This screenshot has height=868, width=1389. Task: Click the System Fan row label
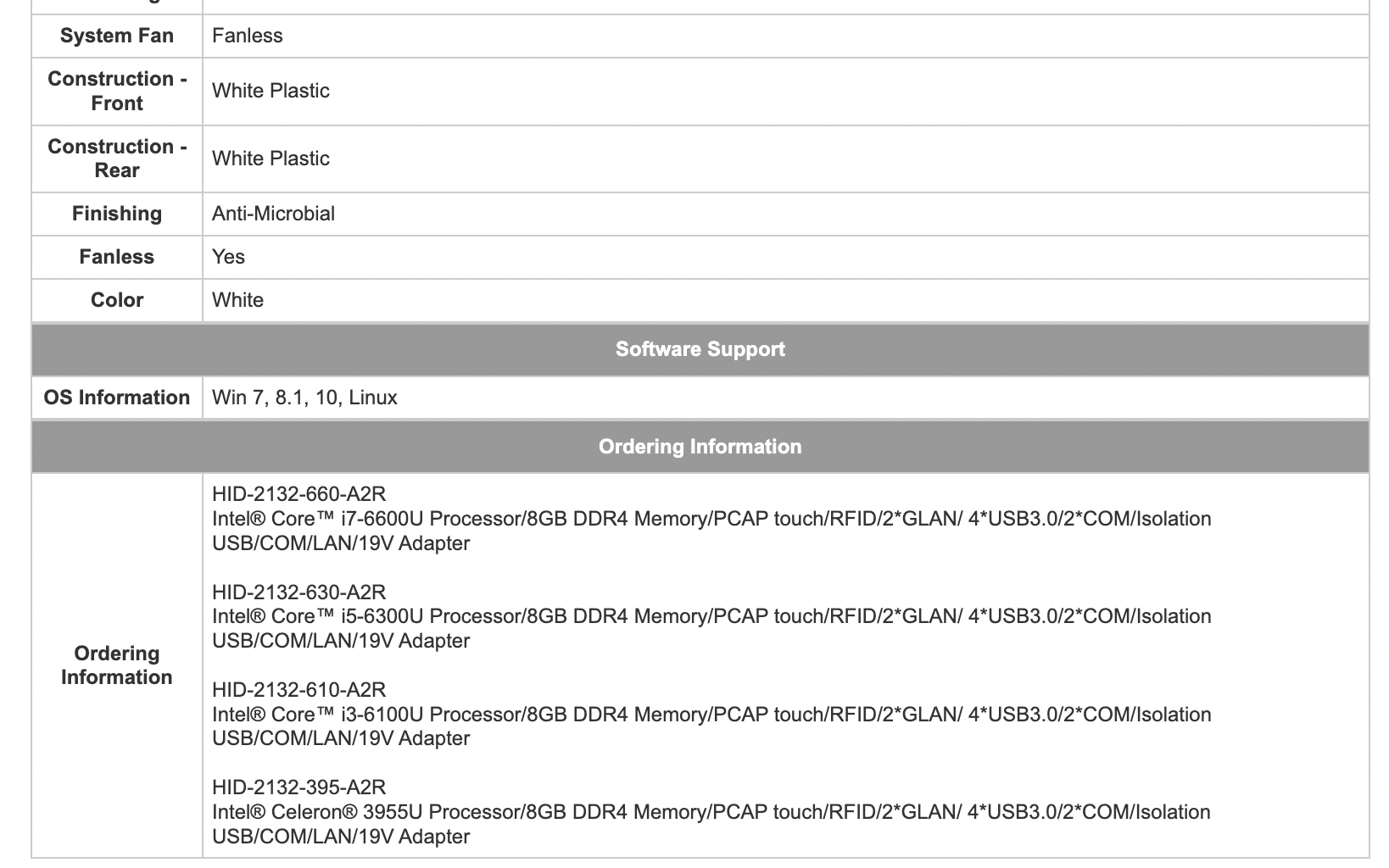pos(117,36)
